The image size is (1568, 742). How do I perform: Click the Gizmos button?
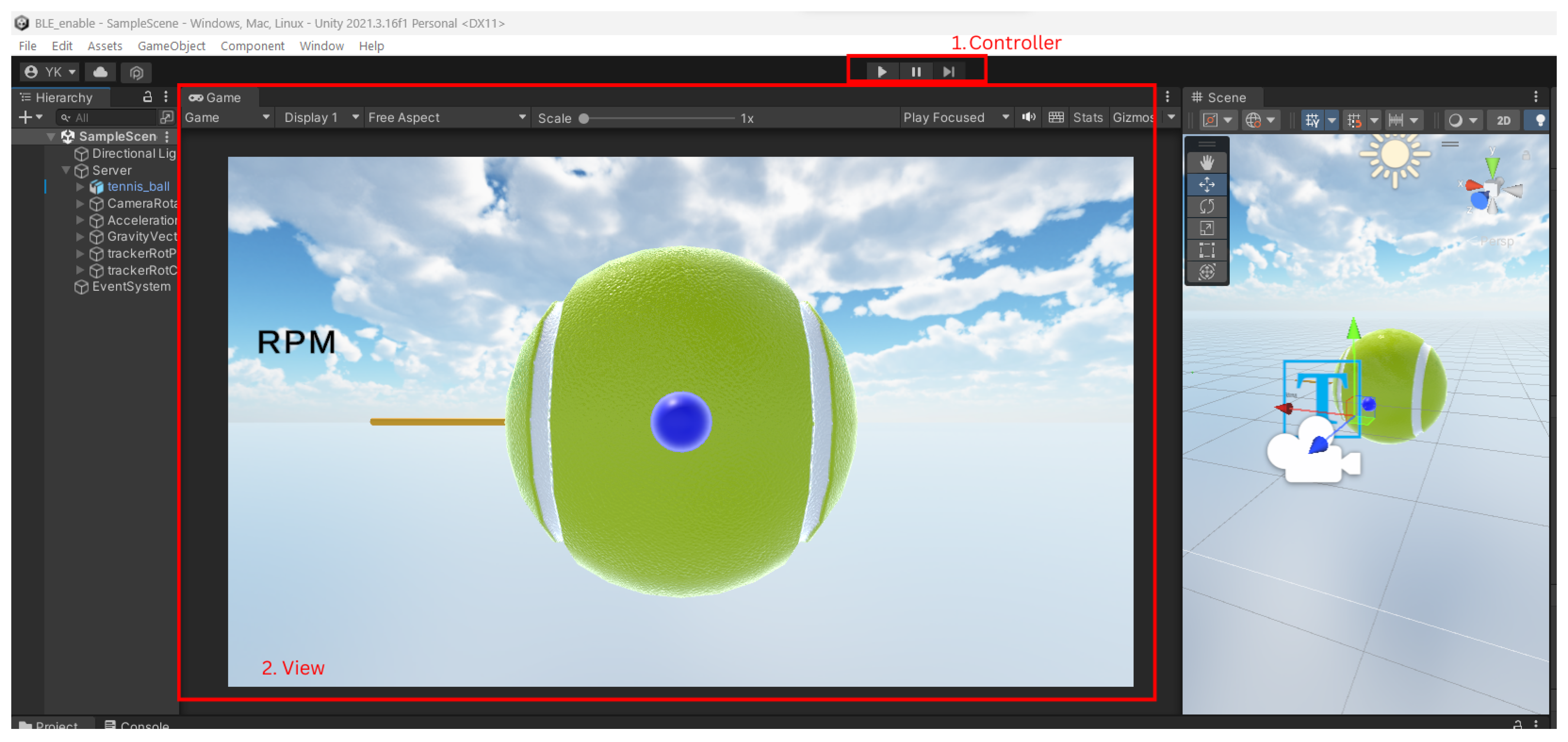click(x=1132, y=117)
